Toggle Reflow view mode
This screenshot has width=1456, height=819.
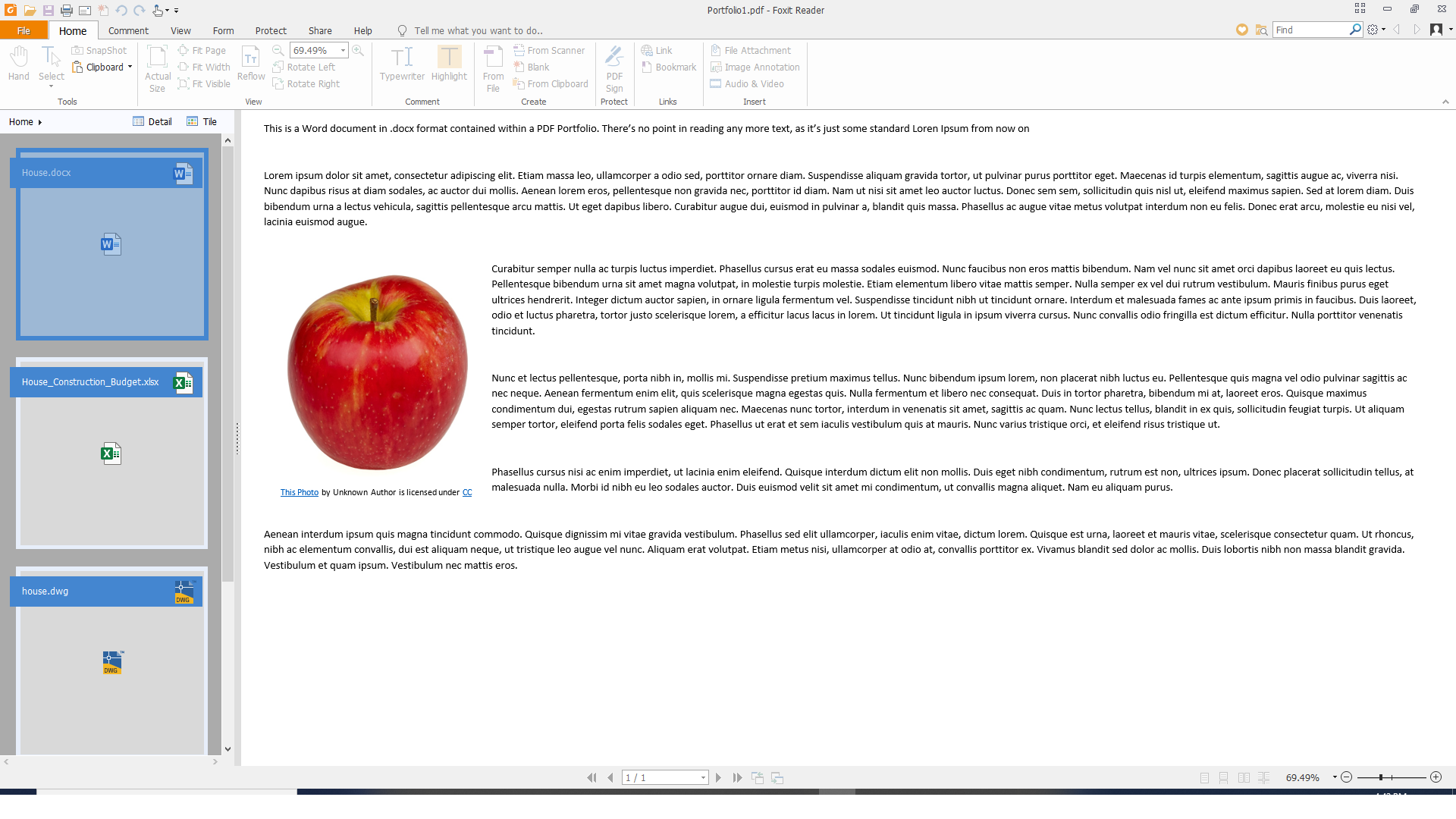(x=250, y=64)
